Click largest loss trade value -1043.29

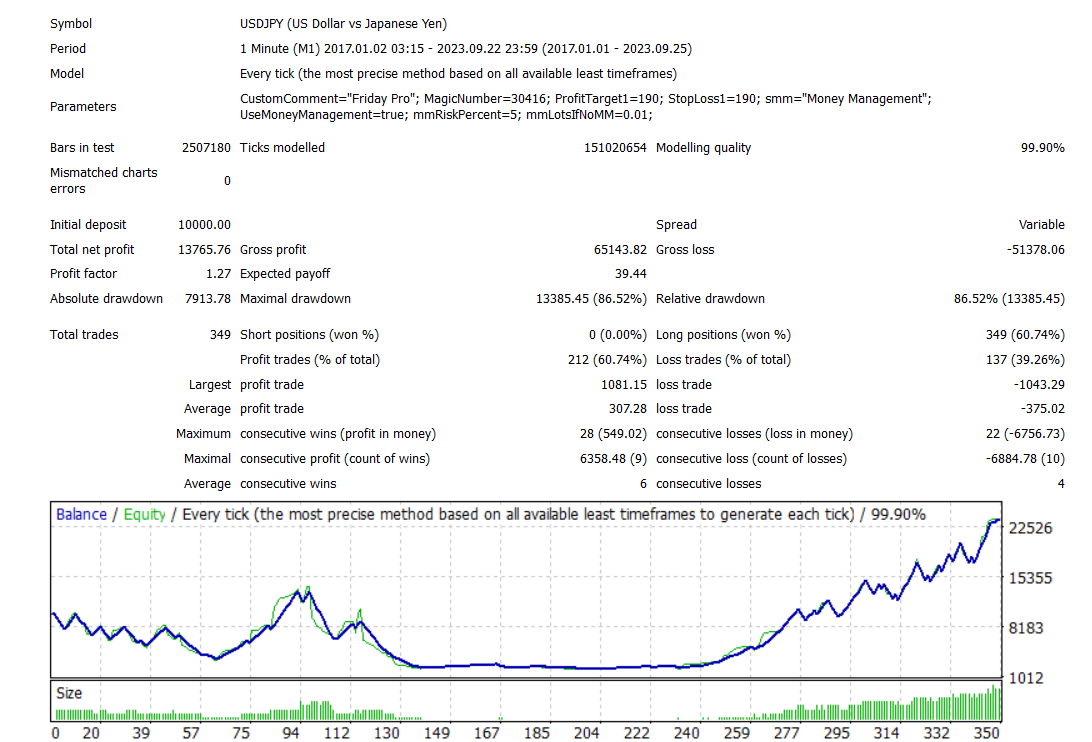point(1038,385)
